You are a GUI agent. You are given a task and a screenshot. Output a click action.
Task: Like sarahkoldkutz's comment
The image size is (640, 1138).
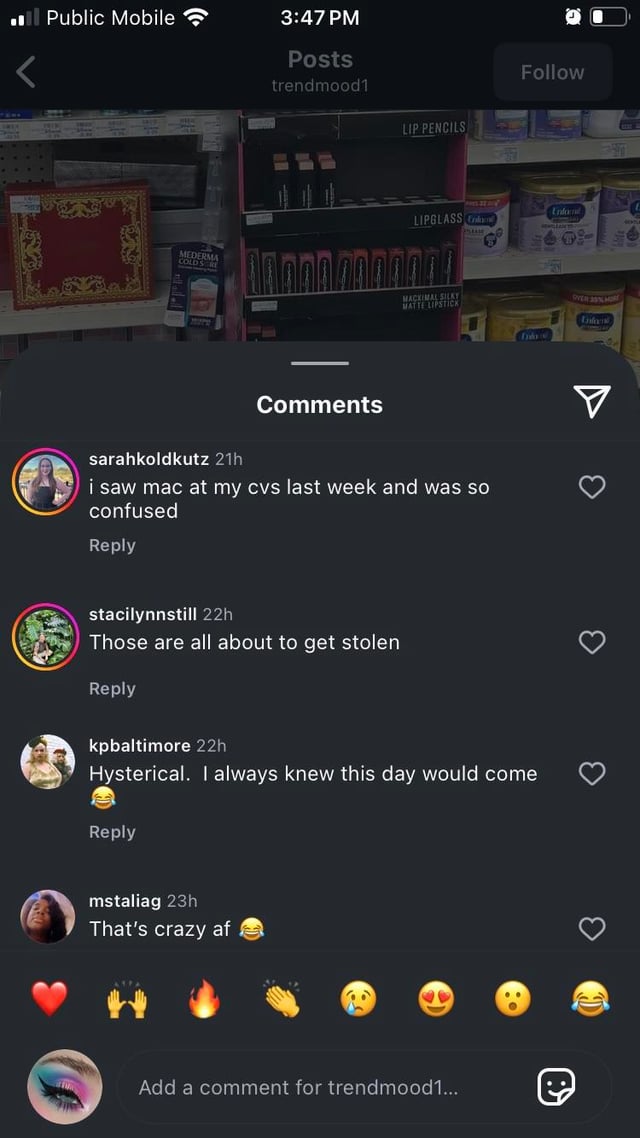[x=592, y=486]
